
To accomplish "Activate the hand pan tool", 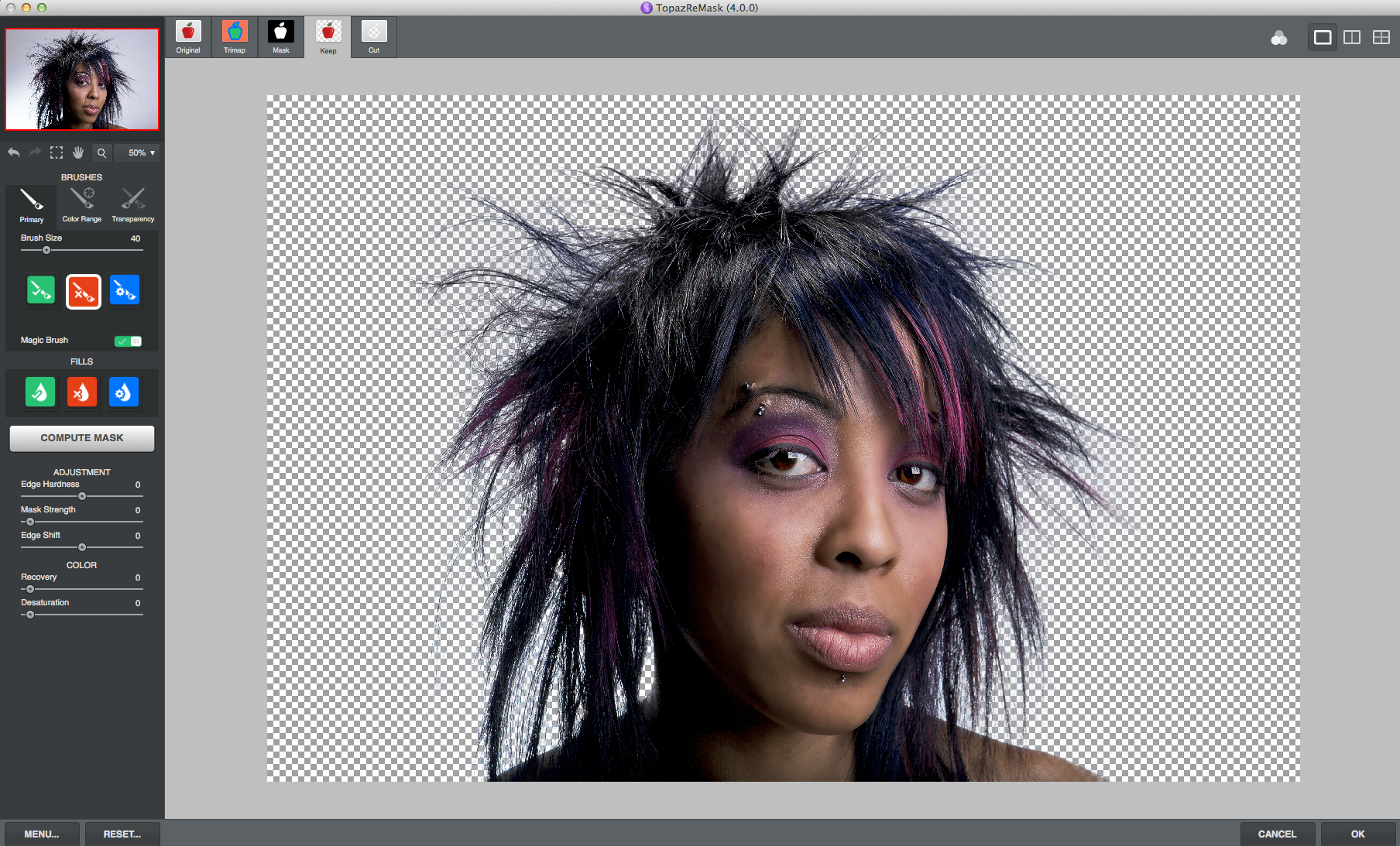I will [x=78, y=153].
